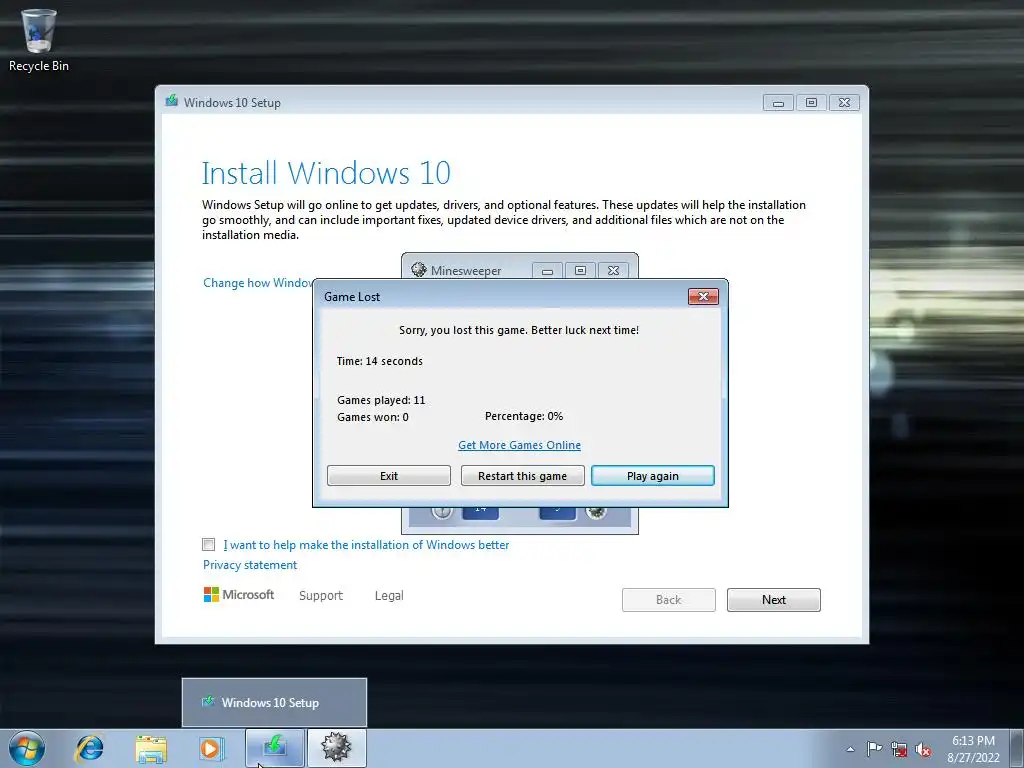This screenshot has height=768, width=1024.
Task: Maximize the Minesweeper window
Action: (x=580, y=270)
